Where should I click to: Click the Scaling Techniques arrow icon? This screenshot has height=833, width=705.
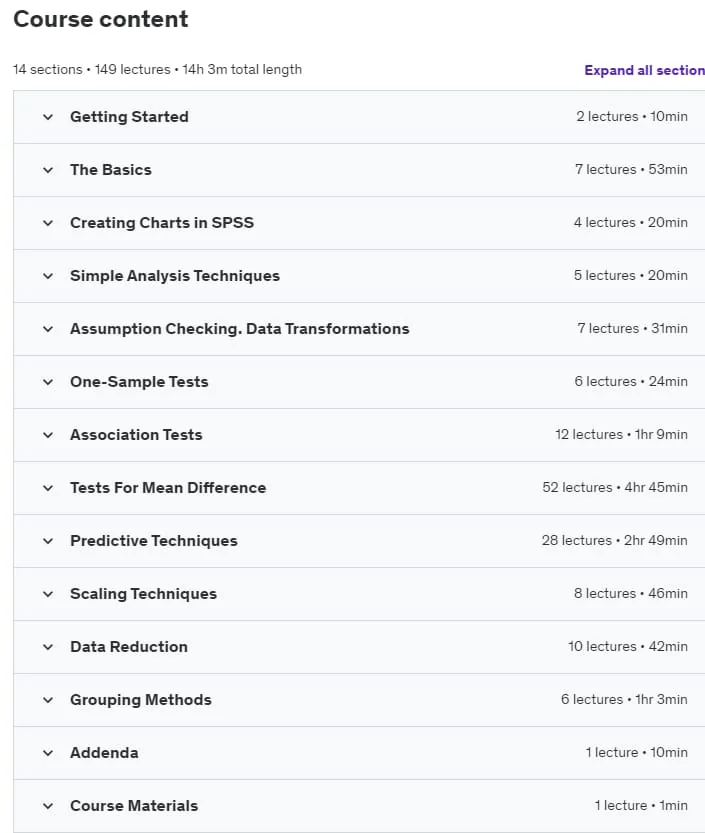tap(48, 594)
